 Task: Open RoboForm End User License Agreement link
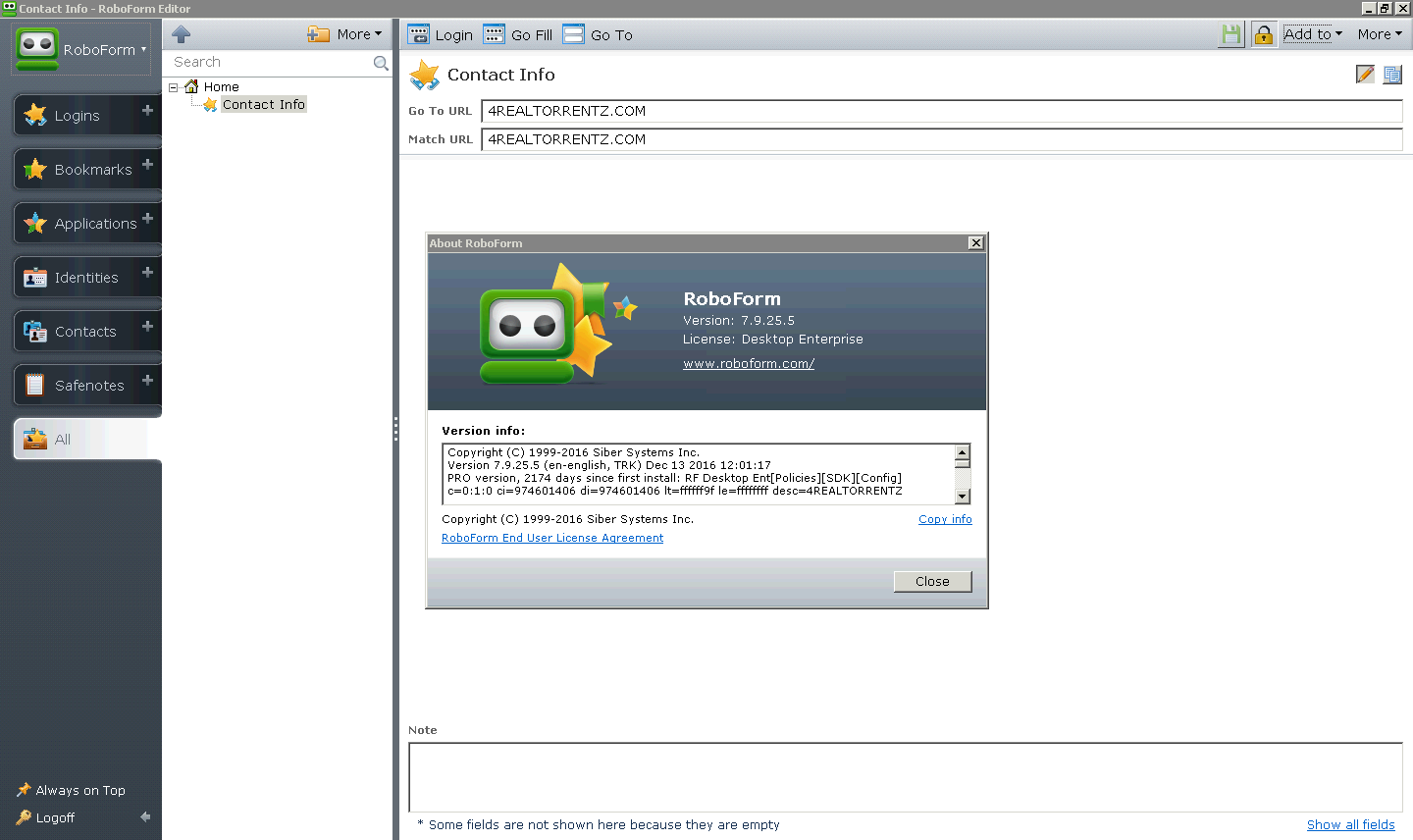(x=552, y=539)
